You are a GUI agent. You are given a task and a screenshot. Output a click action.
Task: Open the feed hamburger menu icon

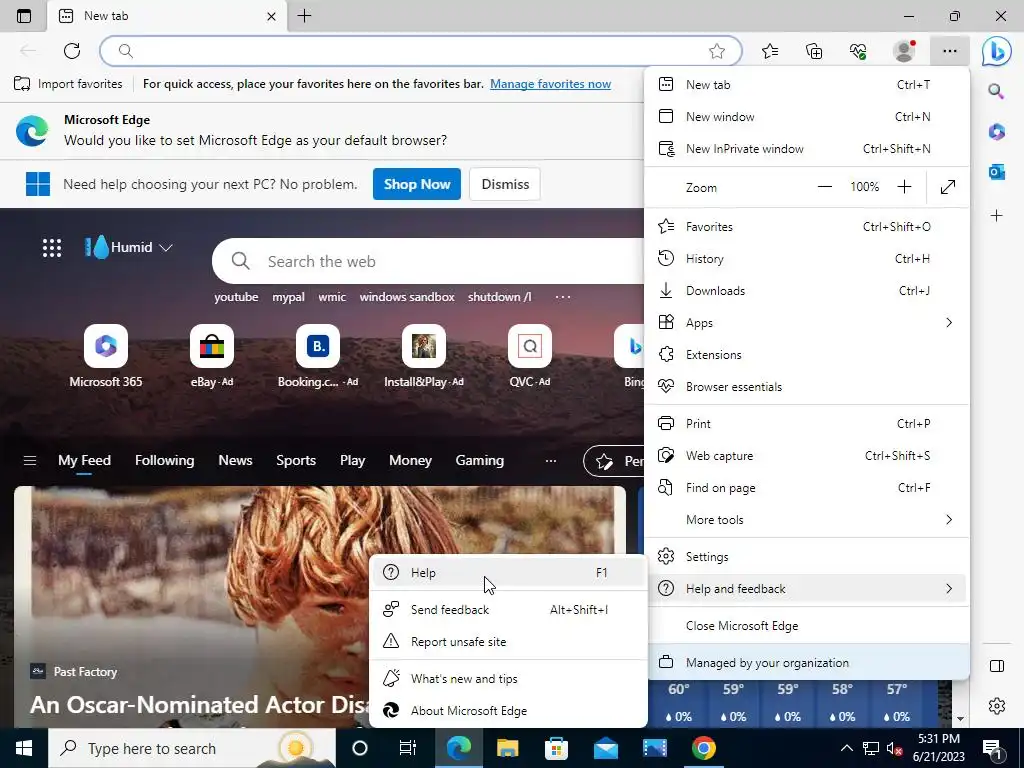pos(29,460)
